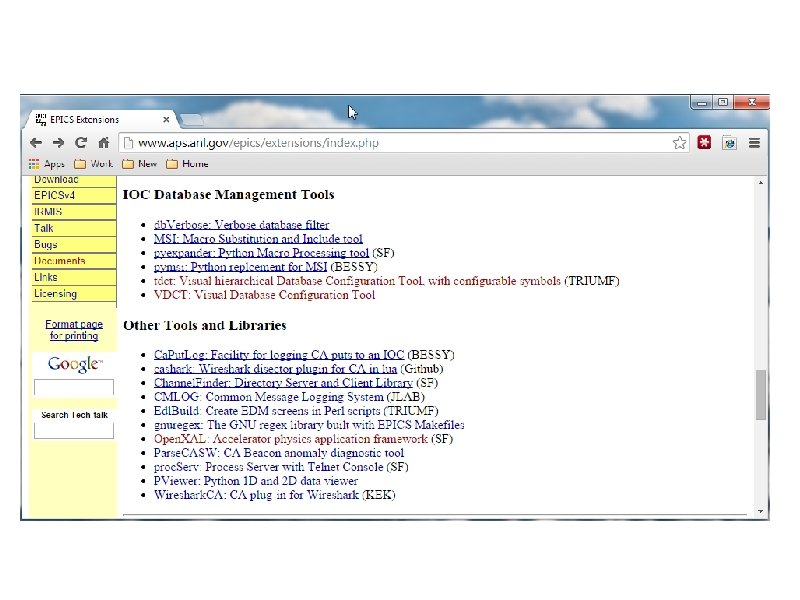The width and height of the screenshot is (800, 600).
Task: Open the Talk sidebar item
Action: pyautogui.click(x=74, y=228)
